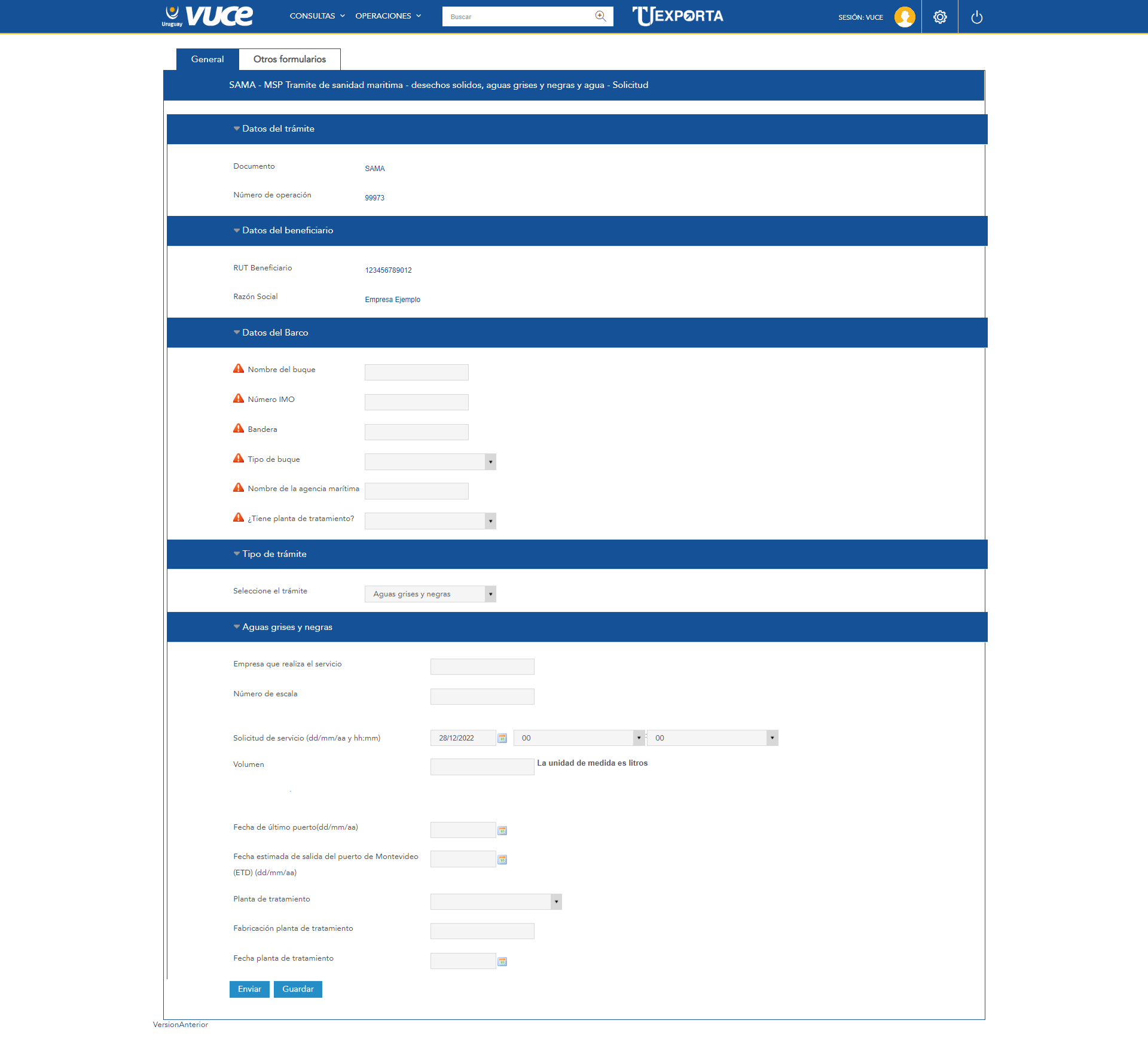
Task: Open calendar for Solicitud de servicio date
Action: [x=502, y=738]
